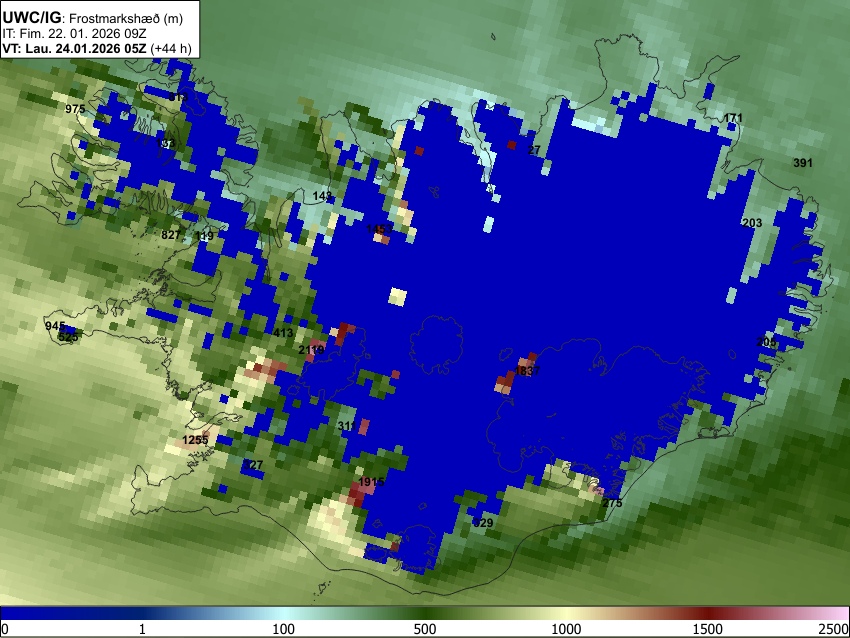
Task: Click the map value "413"
Action: 283,333
